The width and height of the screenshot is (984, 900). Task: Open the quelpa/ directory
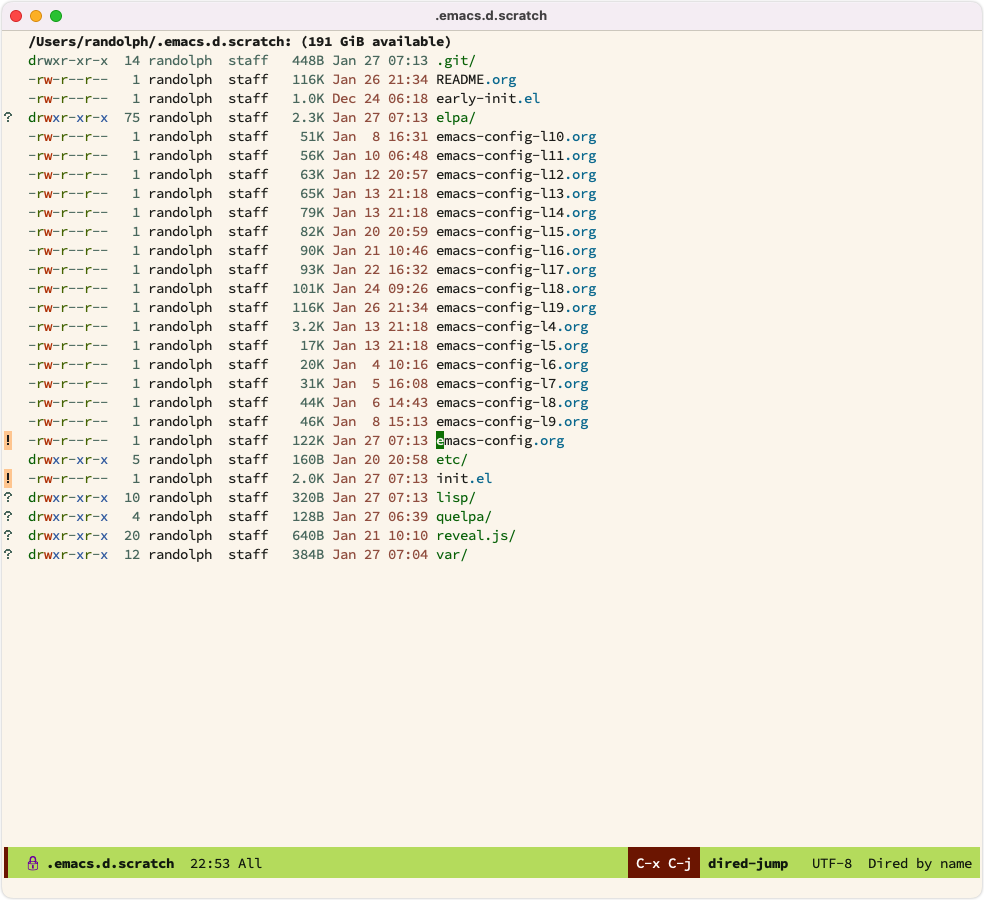(464, 517)
